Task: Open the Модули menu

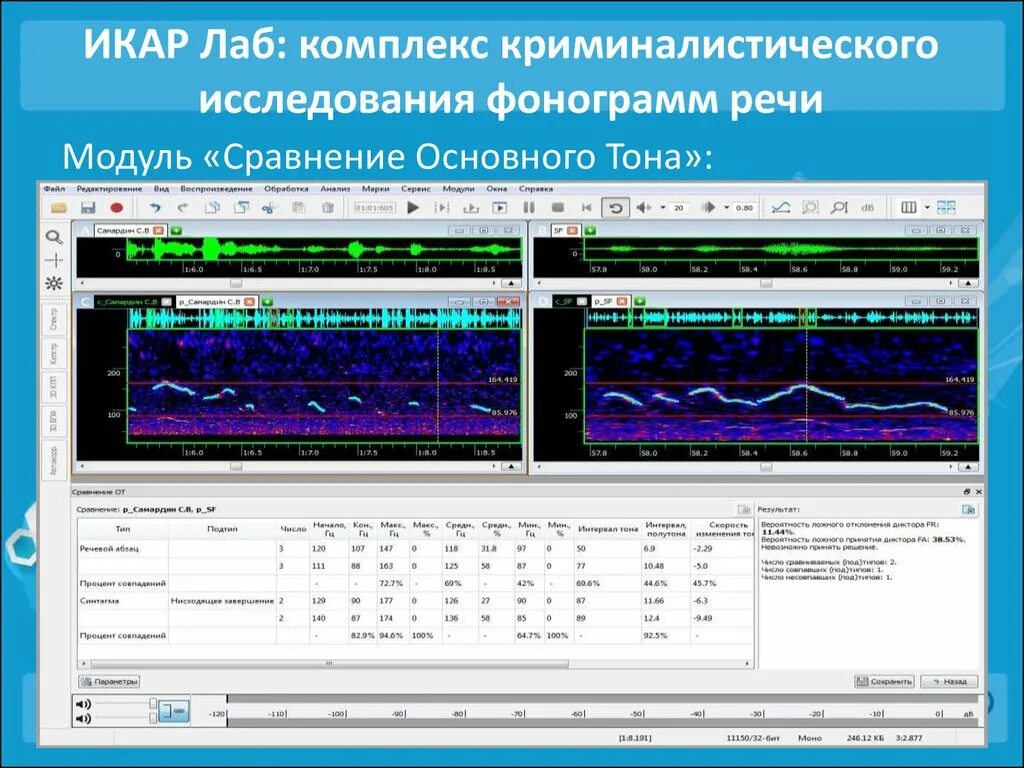Action: [x=458, y=189]
